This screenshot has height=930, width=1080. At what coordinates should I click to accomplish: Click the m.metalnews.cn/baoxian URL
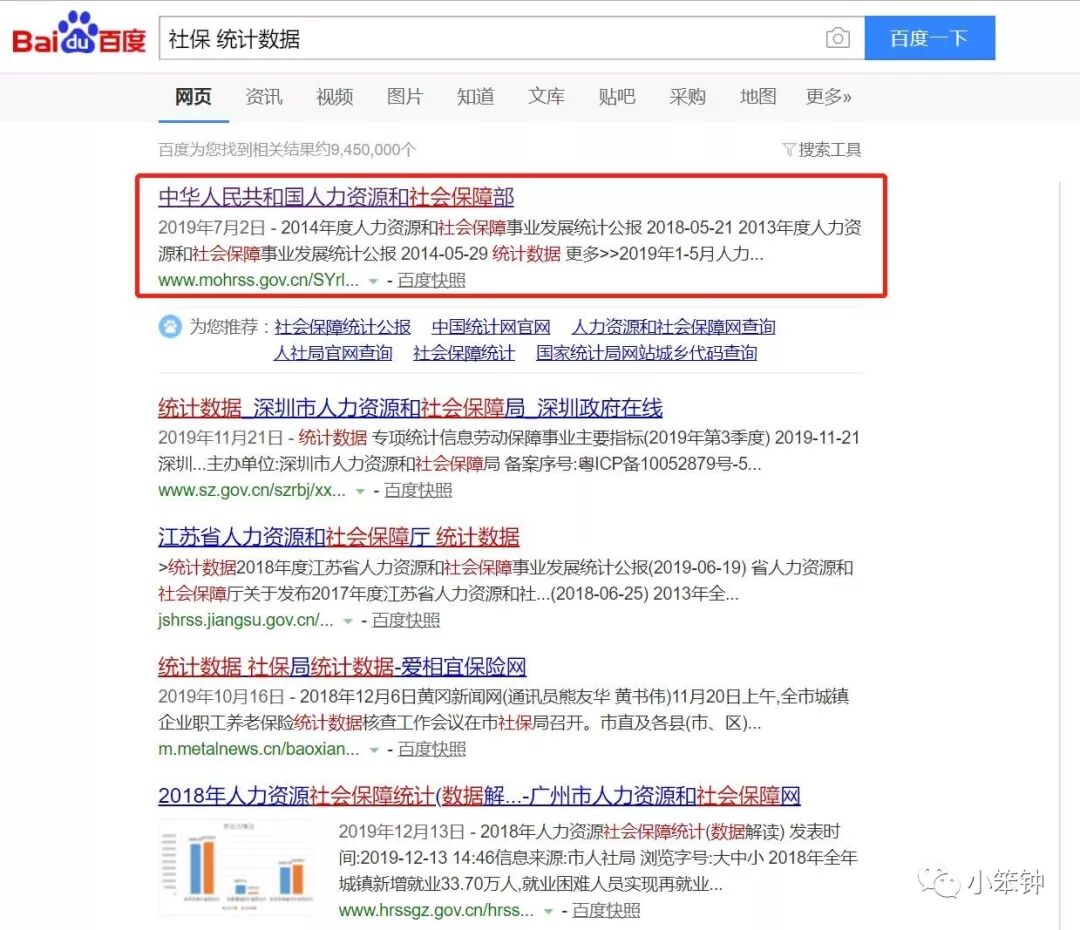[x=259, y=749]
